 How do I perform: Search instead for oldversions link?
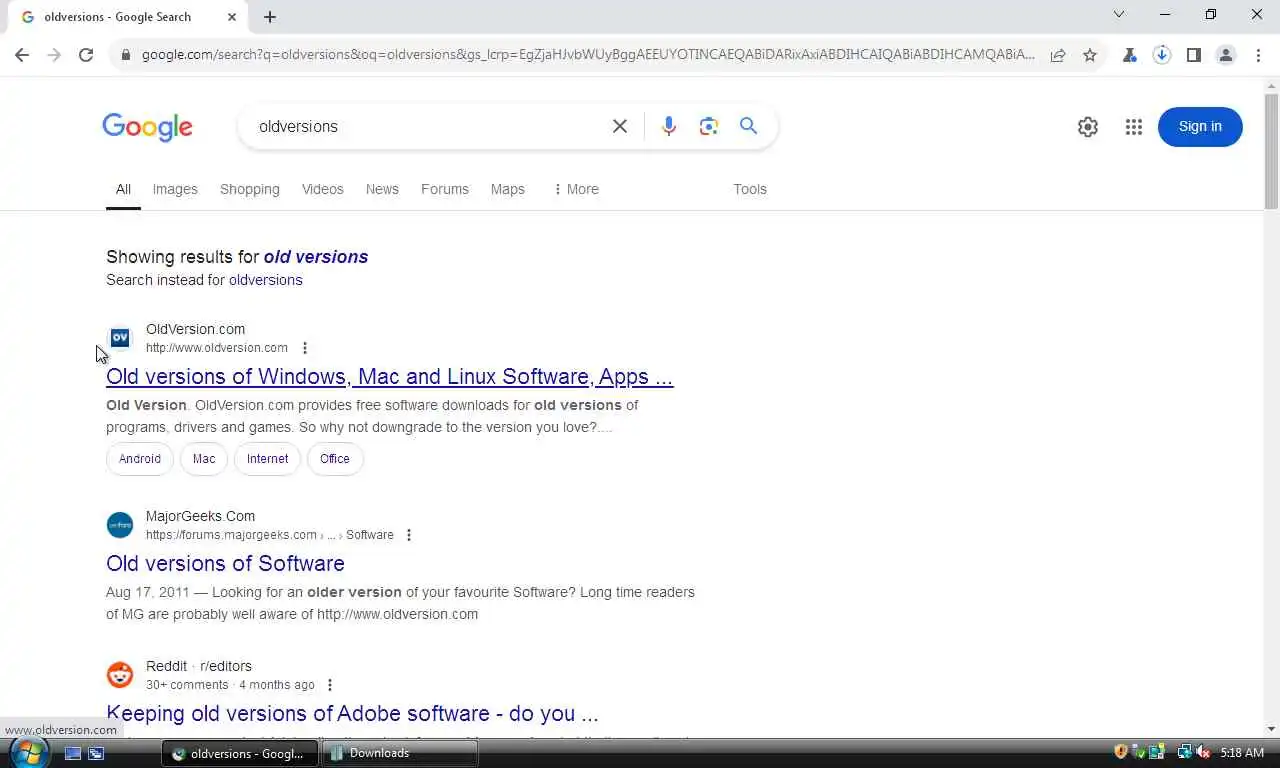pyautogui.click(x=266, y=280)
